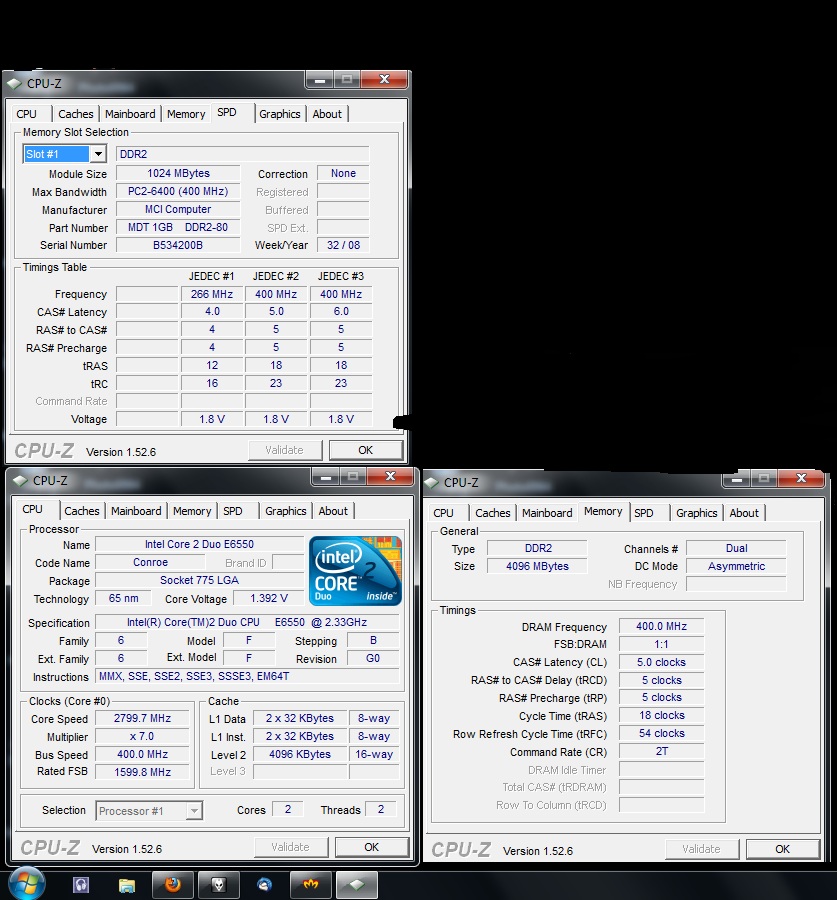The height and width of the screenshot is (900, 837).
Task: Click the CPU-Z title icon of SPD window
Action: click(14, 84)
